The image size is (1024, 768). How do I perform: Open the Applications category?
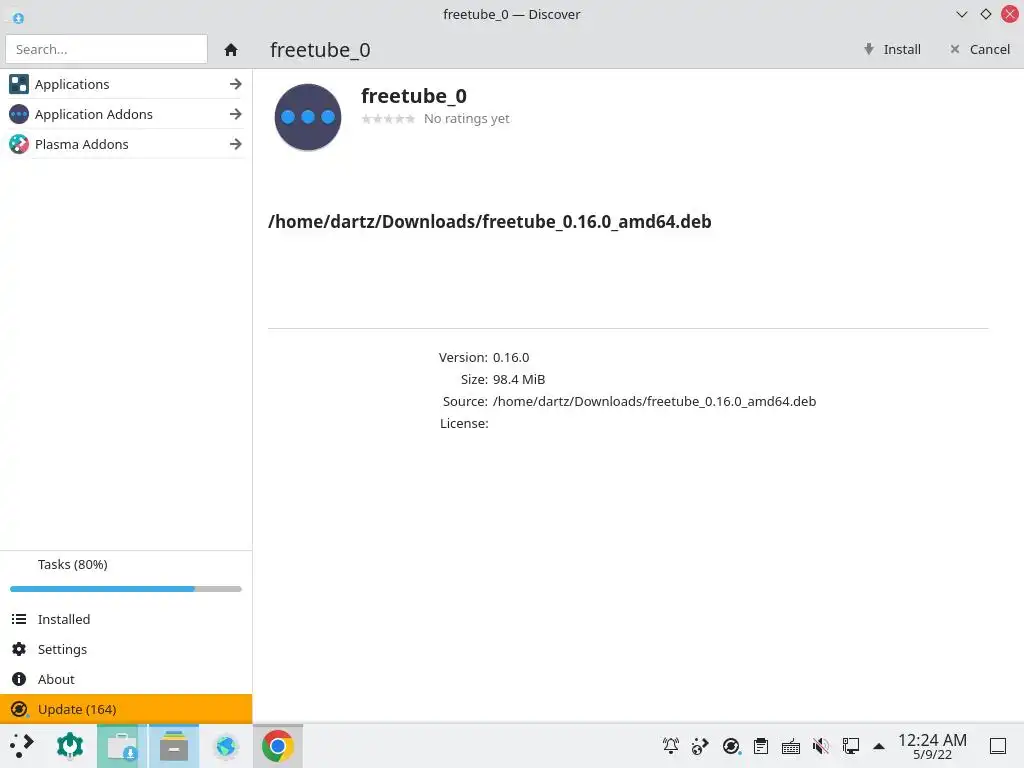(126, 84)
